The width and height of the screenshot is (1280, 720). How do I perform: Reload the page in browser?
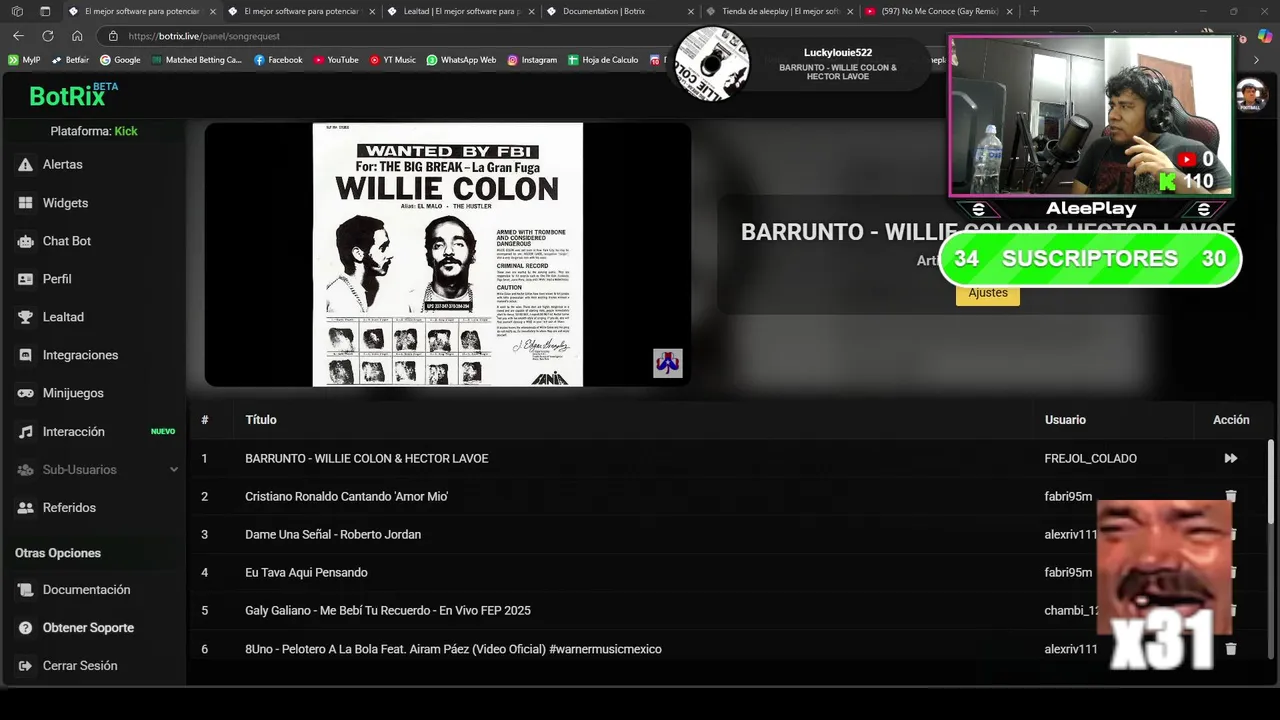pyautogui.click(x=47, y=36)
